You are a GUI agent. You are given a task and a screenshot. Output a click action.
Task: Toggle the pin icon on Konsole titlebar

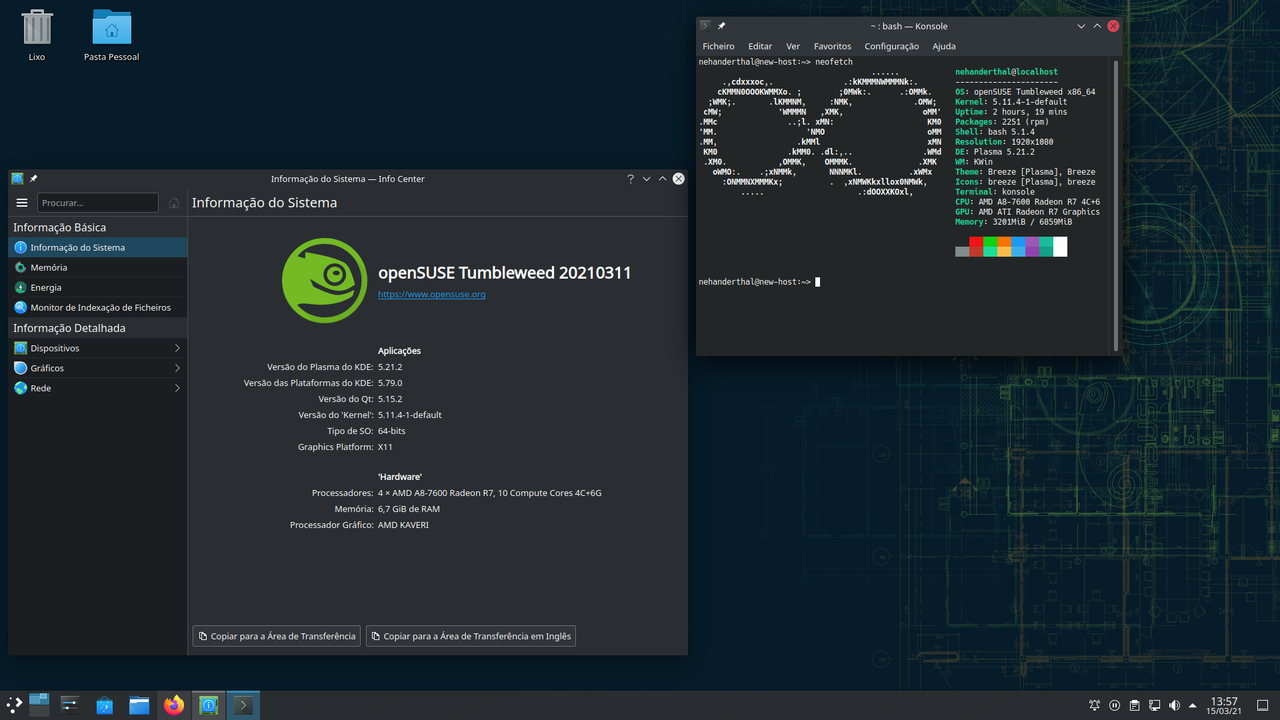(x=721, y=26)
